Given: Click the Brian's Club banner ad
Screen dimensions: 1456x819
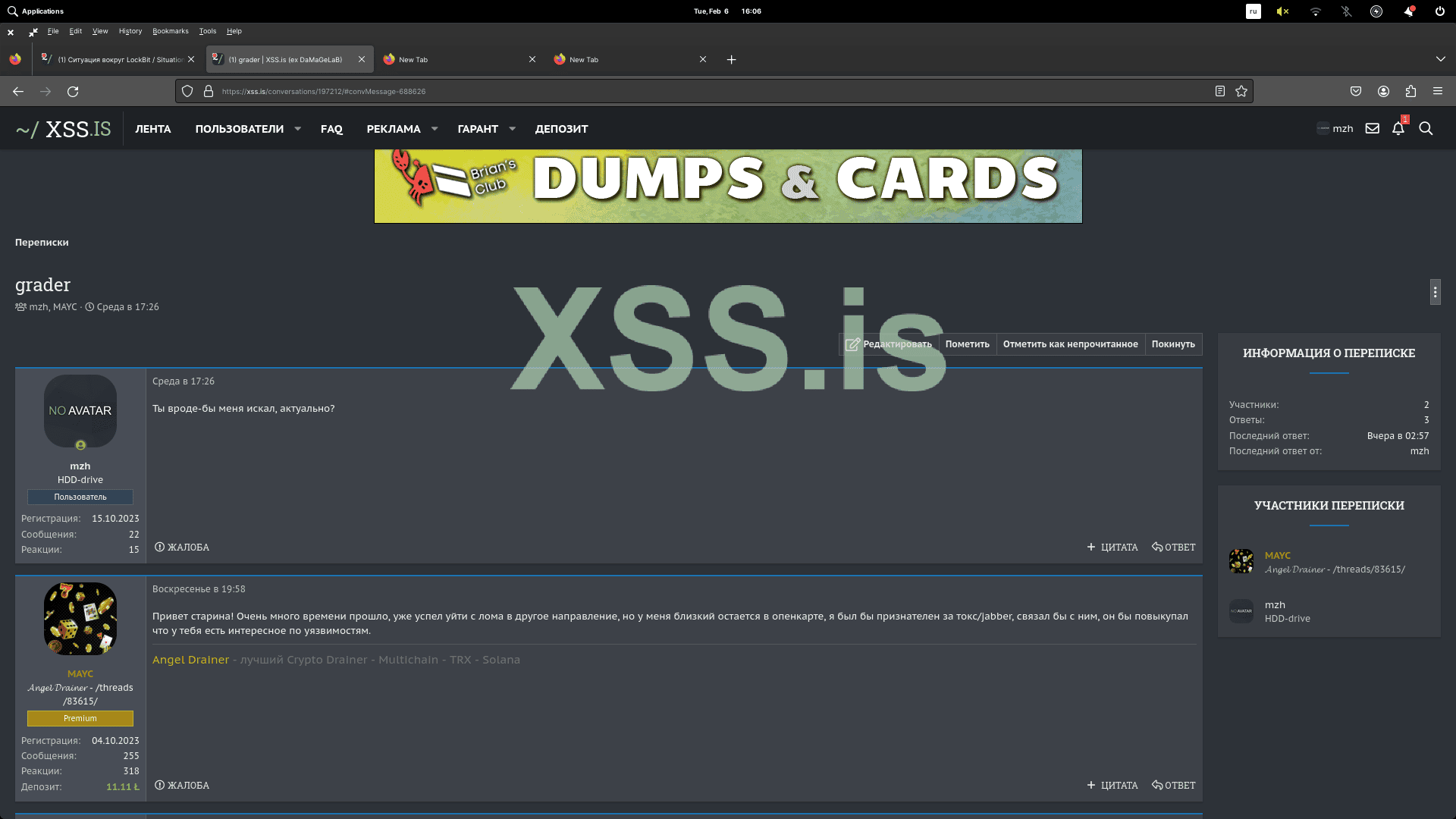Looking at the screenshot, I should [727, 184].
